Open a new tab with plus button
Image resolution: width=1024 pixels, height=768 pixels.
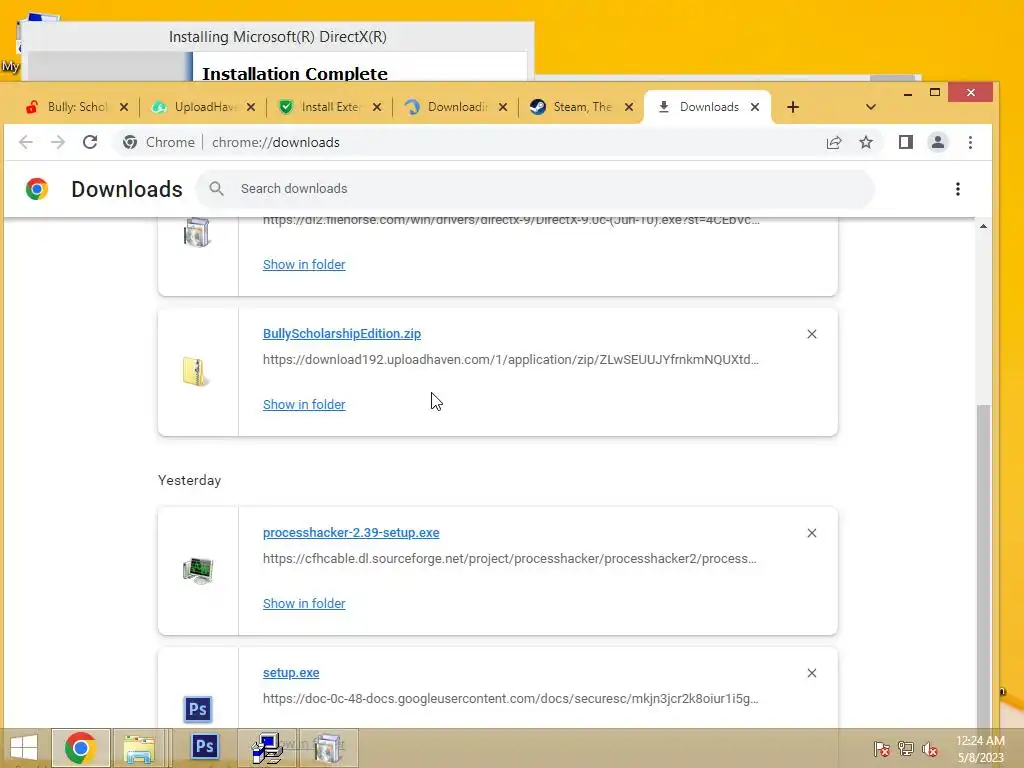[793, 107]
